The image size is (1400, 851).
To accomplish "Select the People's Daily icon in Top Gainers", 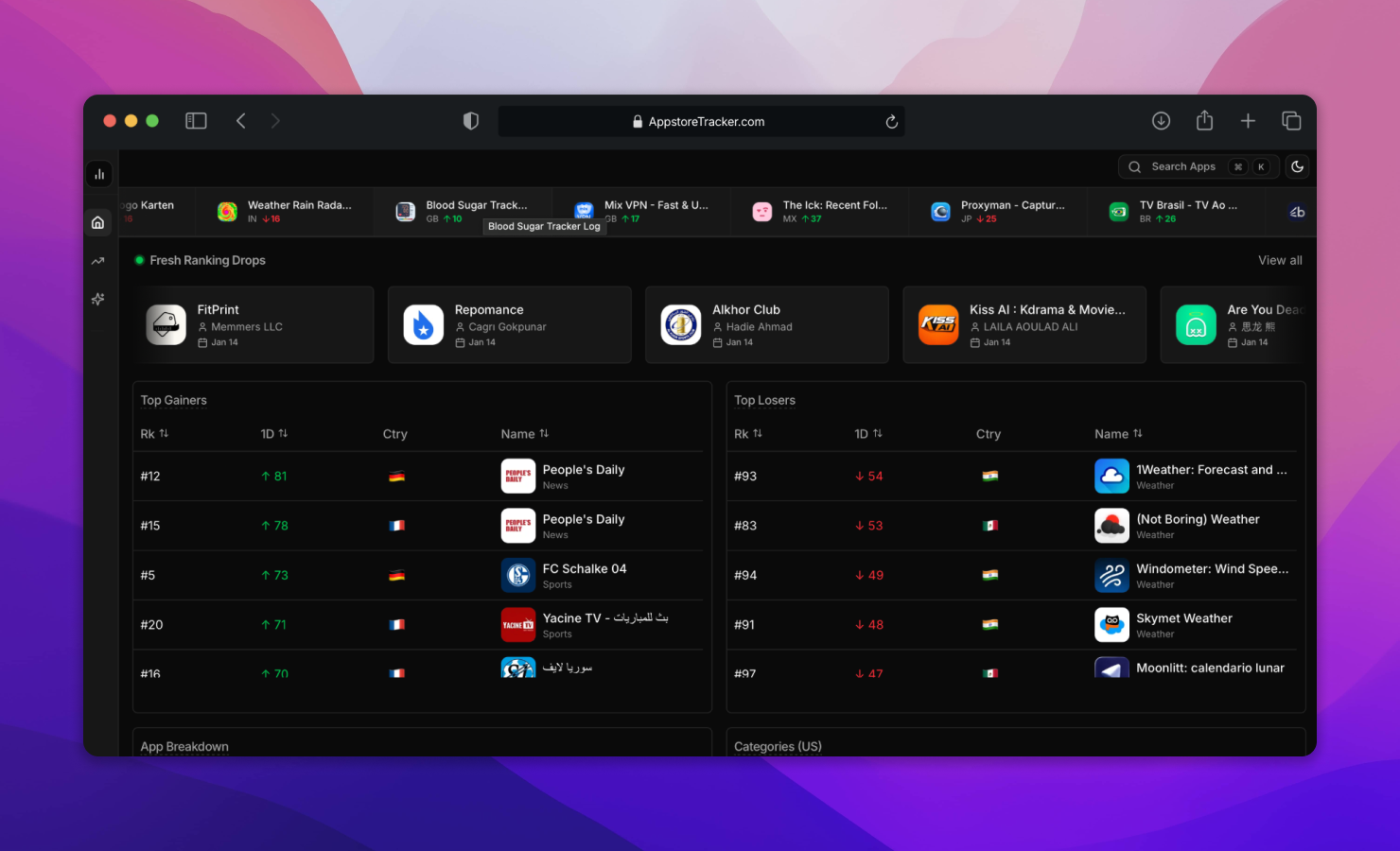I will click(x=517, y=476).
